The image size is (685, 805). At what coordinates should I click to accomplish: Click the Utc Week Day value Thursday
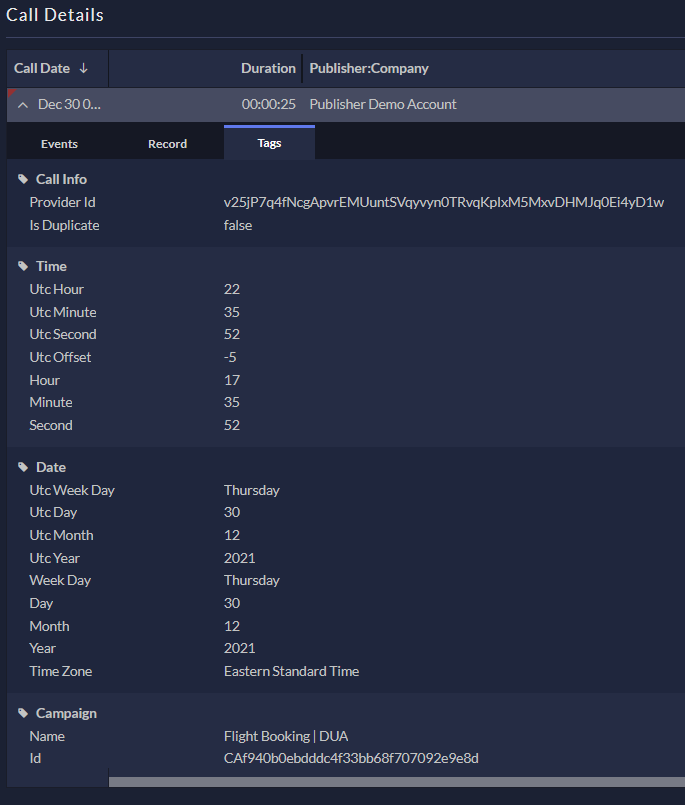click(252, 490)
